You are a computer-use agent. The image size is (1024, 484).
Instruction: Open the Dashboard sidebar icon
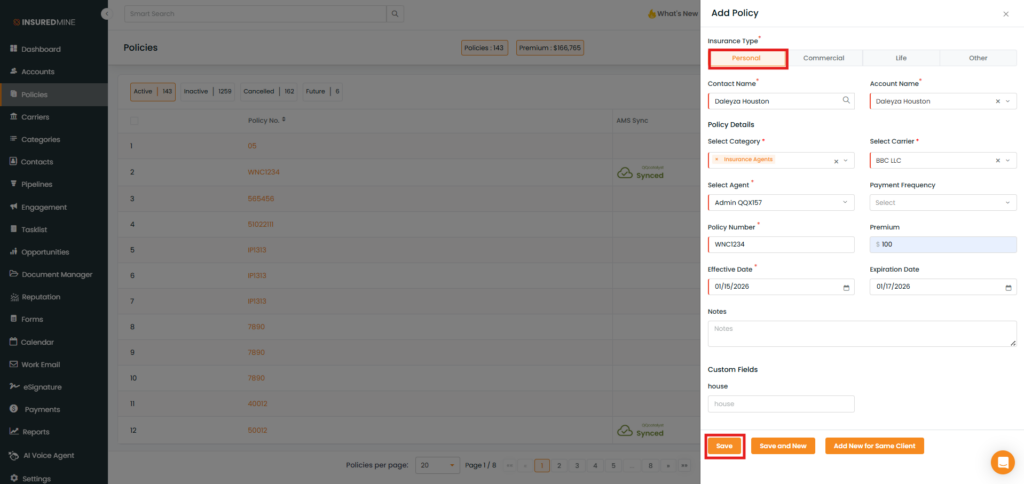point(13,49)
